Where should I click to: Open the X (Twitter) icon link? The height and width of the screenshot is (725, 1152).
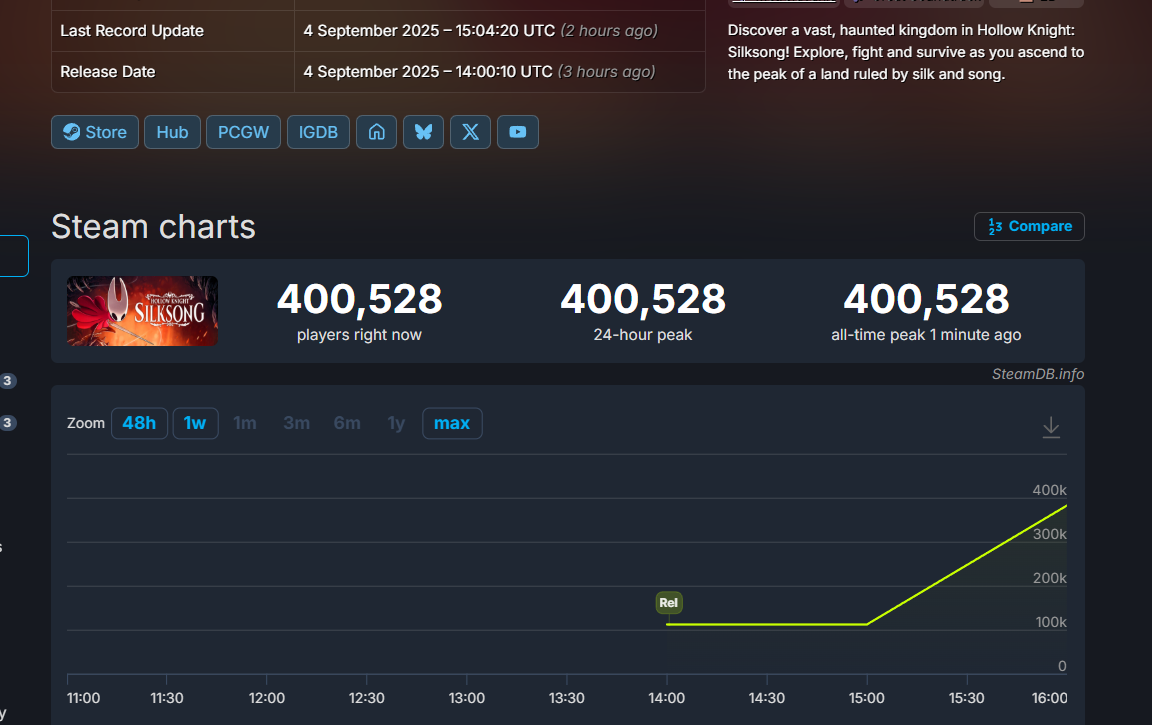tap(470, 132)
